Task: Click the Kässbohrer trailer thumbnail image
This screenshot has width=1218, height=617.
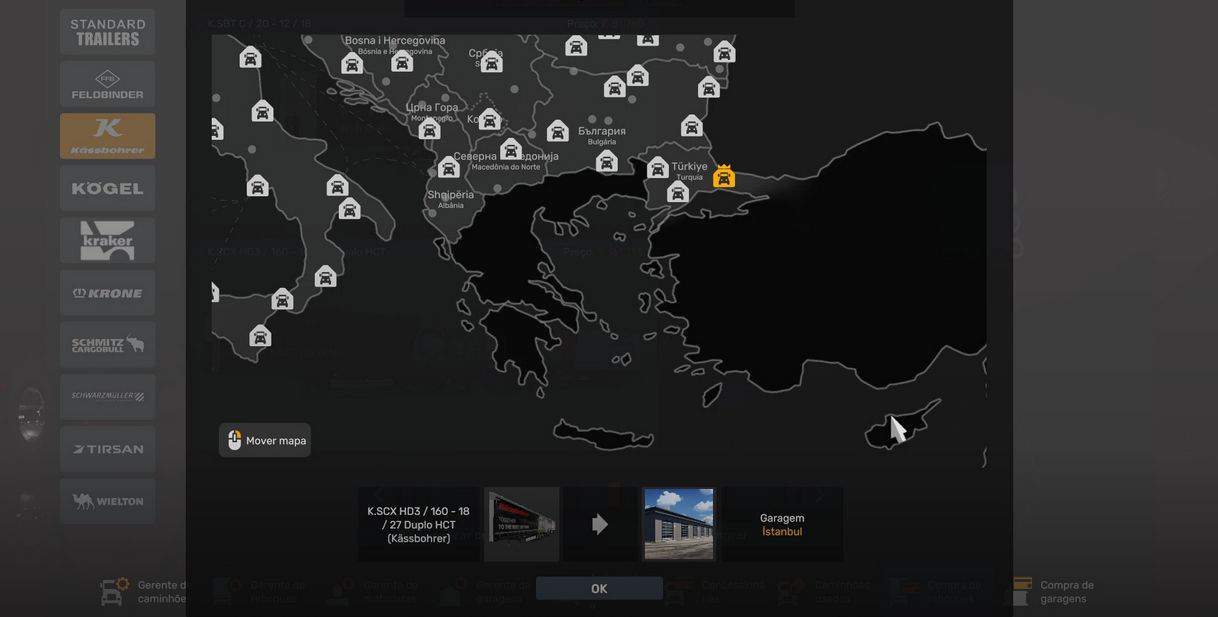Action: 522,524
